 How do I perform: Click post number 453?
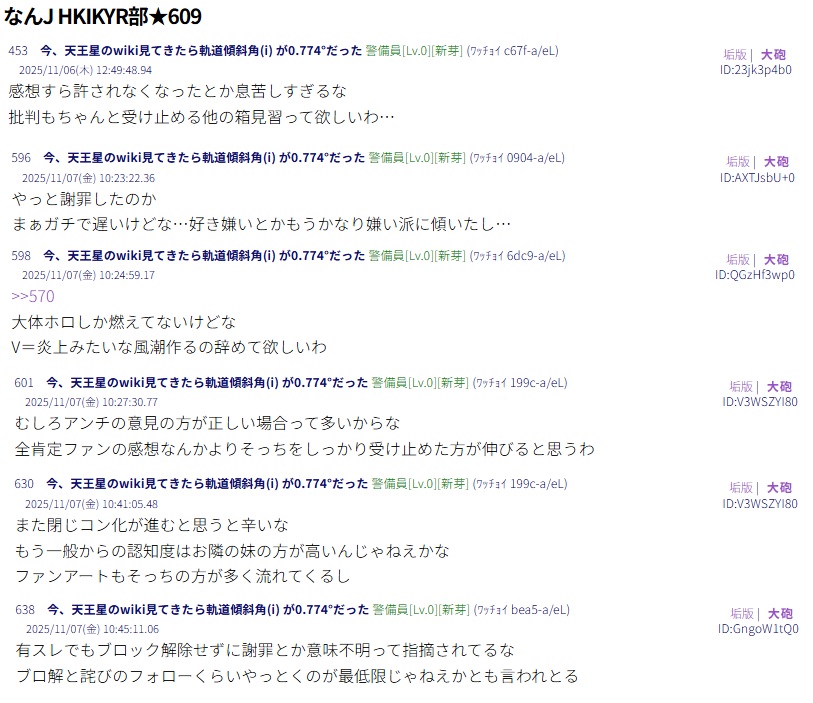(18, 50)
